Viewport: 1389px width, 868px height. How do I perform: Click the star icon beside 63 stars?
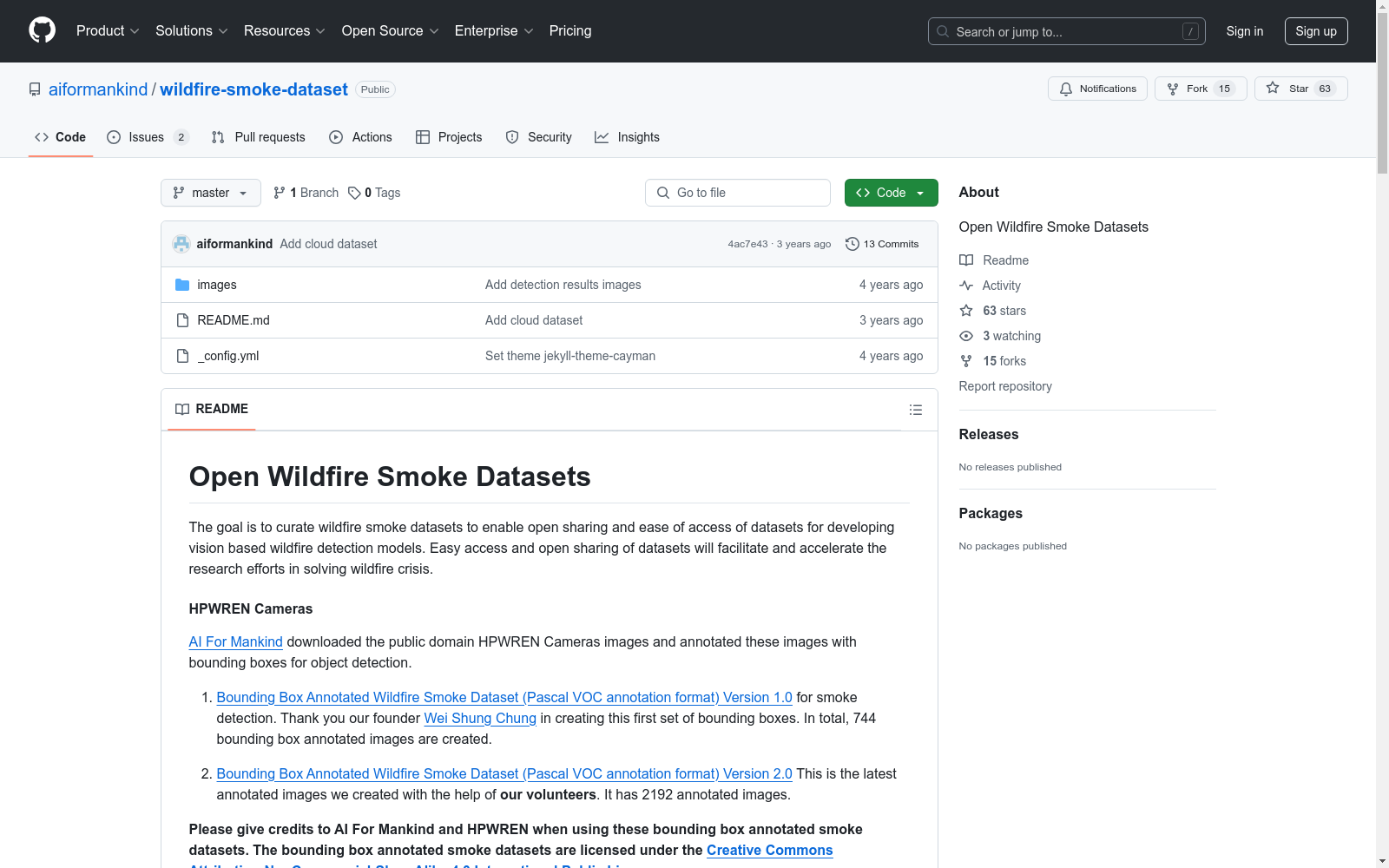pyautogui.click(x=966, y=311)
